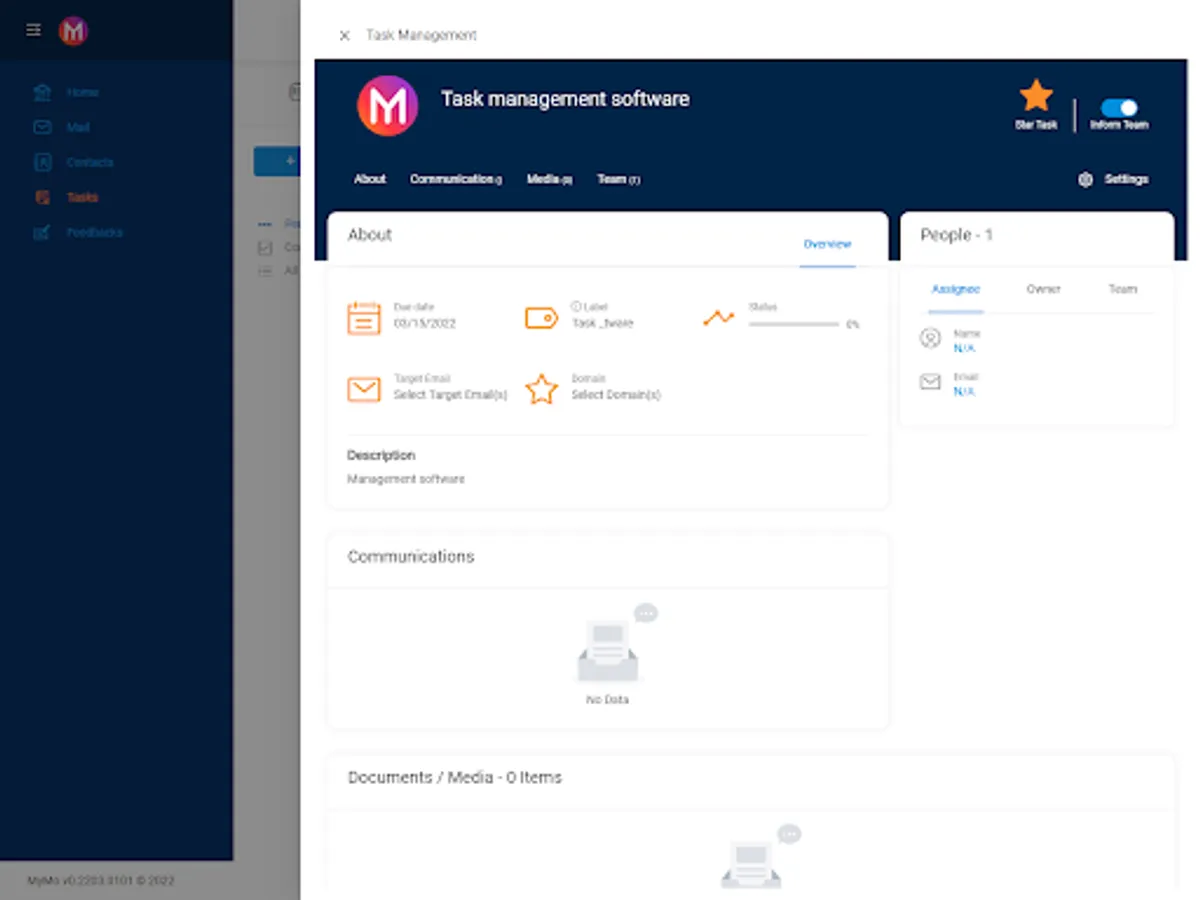Click the Settings label in task header
Screen dimensions: 1200x900
(x=1126, y=180)
